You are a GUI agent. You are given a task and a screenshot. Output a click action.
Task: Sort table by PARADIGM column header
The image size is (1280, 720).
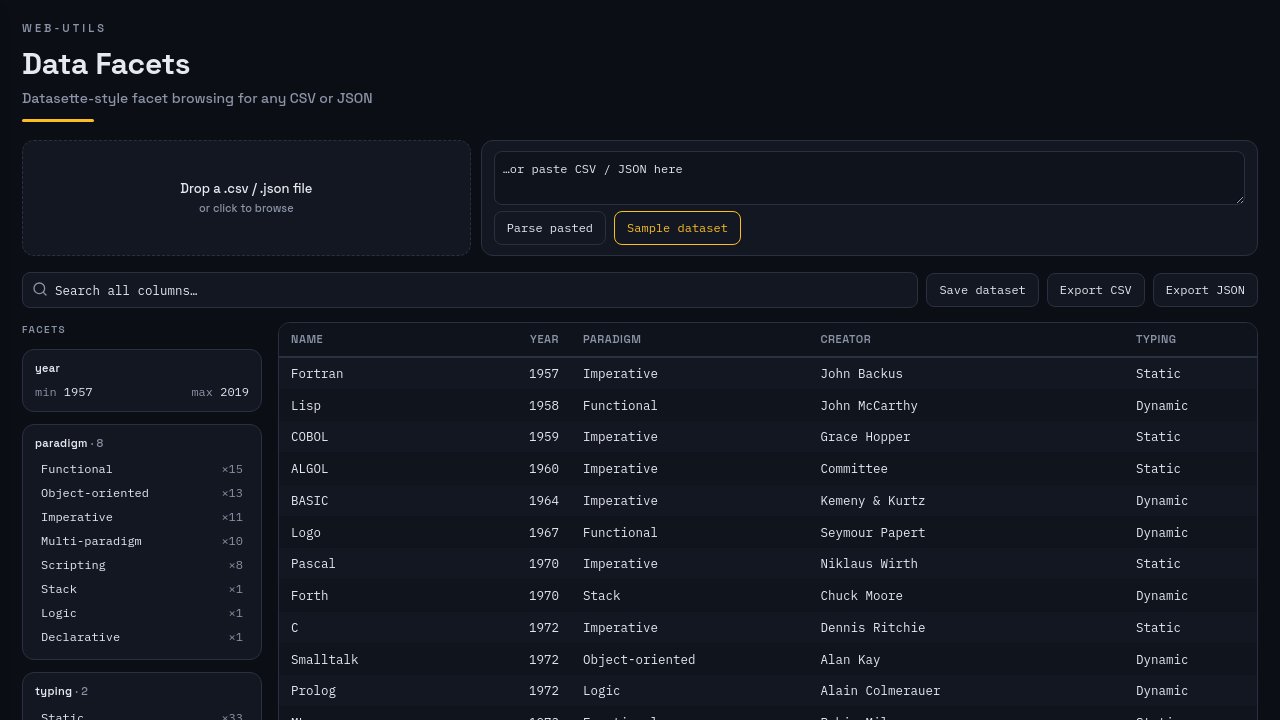[612, 339]
